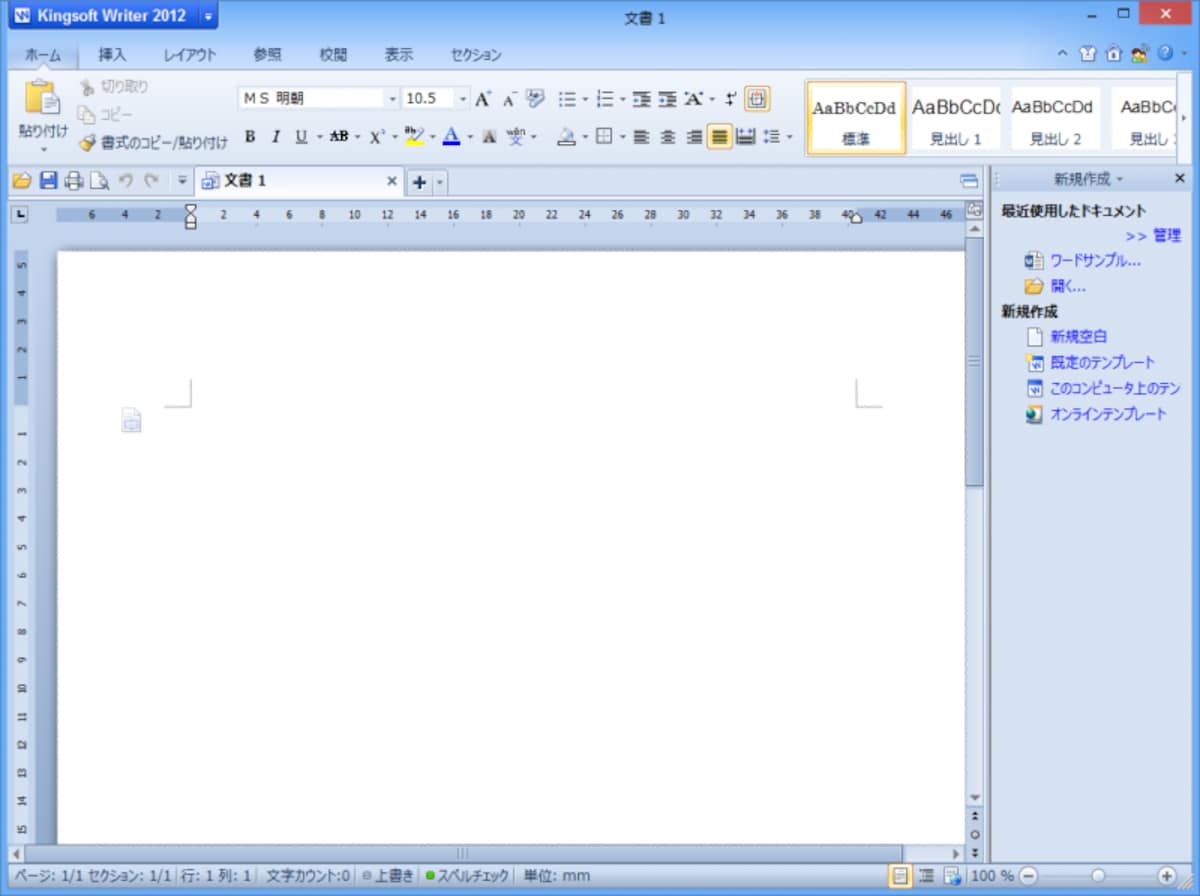The width and height of the screenshot is (1200, 896).
Task: Click the open folder icon in quick toolbar
Action: [22, 181]
